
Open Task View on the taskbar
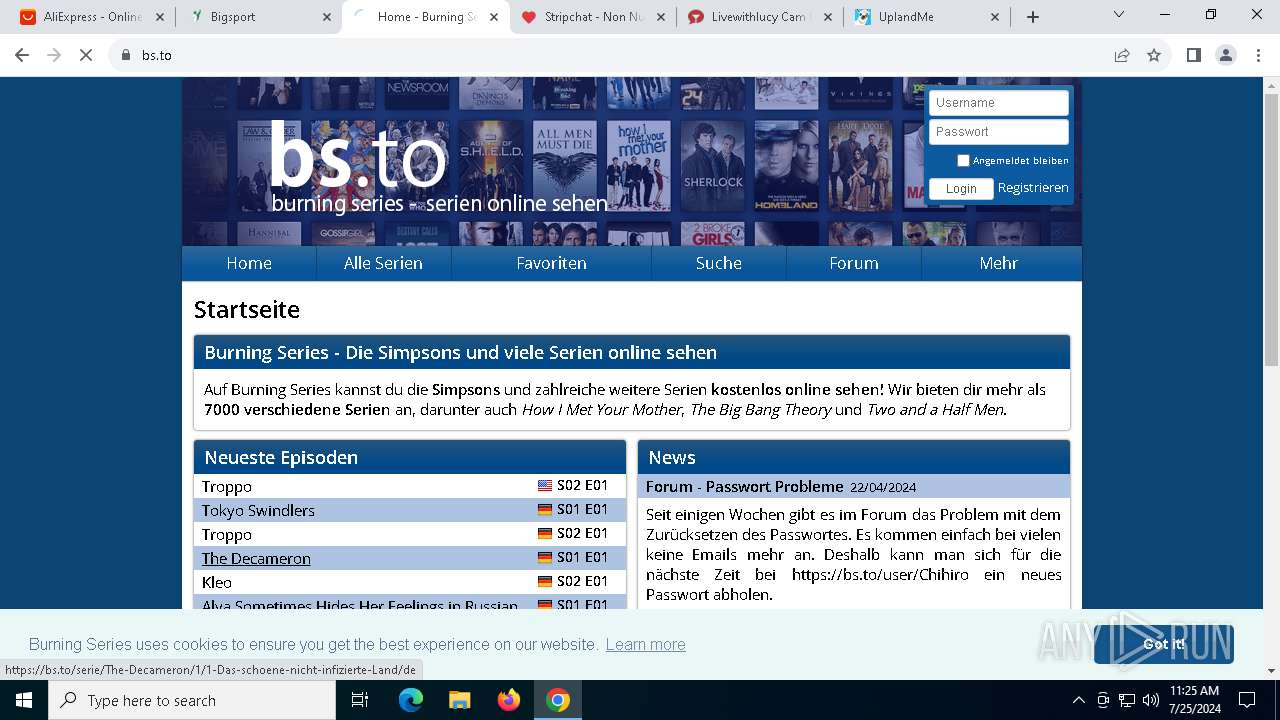click(360, 700)
